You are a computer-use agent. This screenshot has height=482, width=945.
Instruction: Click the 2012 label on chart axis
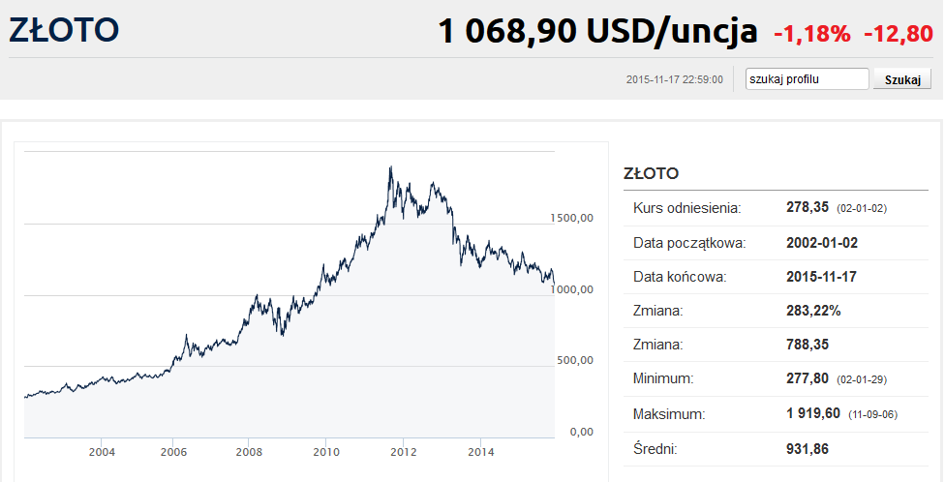(x=403, y=451)
